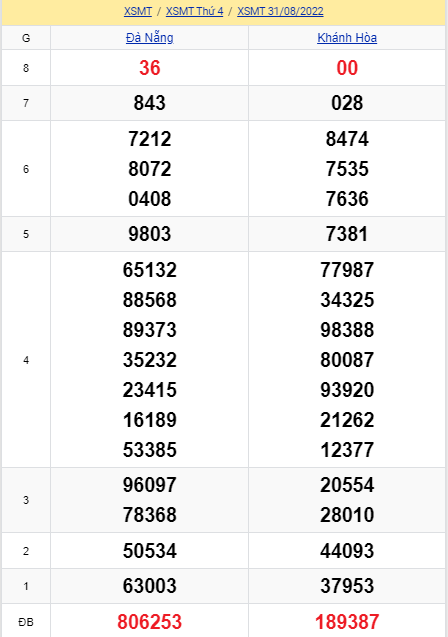448x637 pixels.
Task: Click Khánh Hòa fifth prize 7381
Action: point(347,234)
